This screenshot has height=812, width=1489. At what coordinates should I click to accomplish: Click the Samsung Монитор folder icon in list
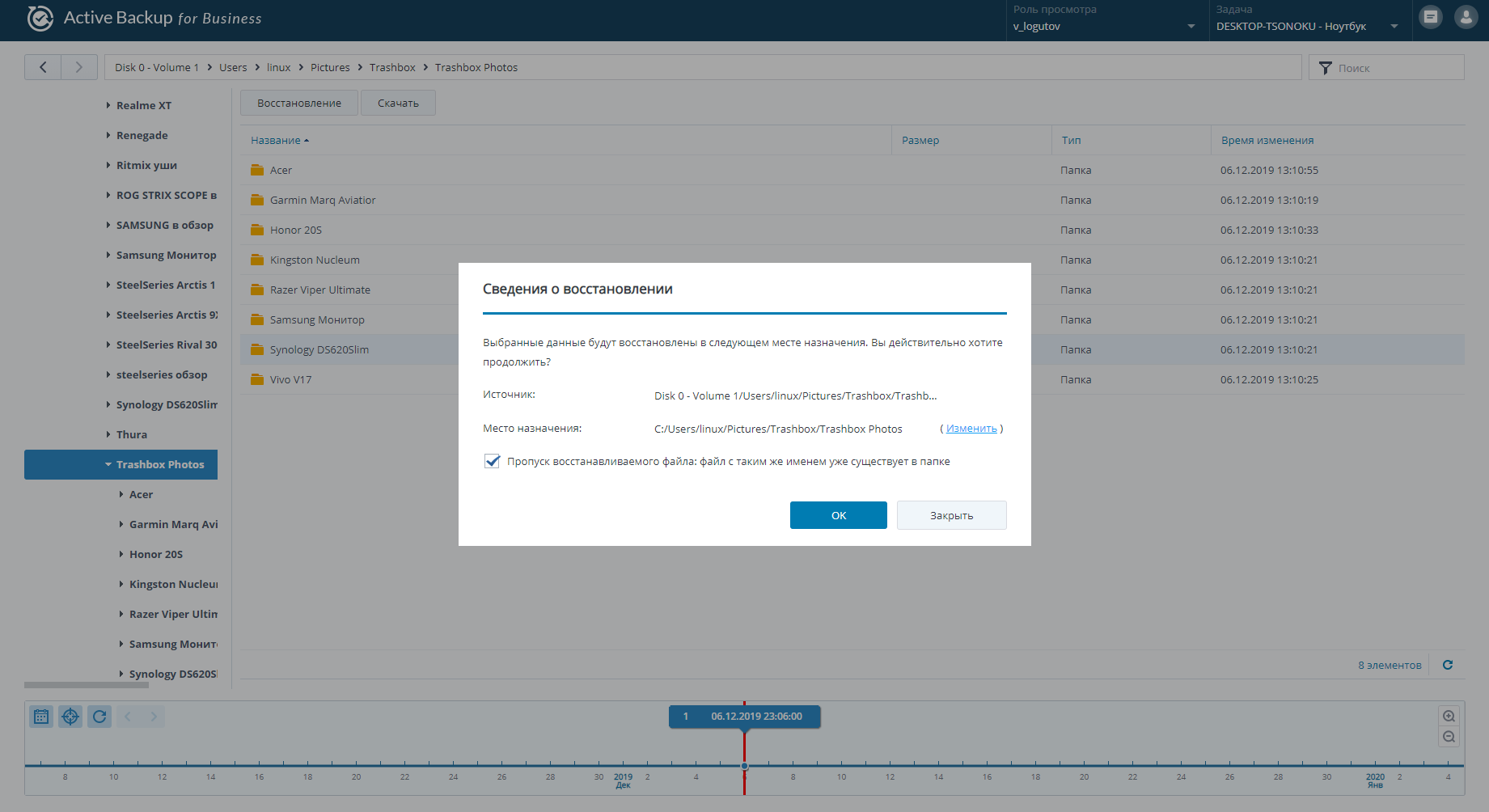257,319
